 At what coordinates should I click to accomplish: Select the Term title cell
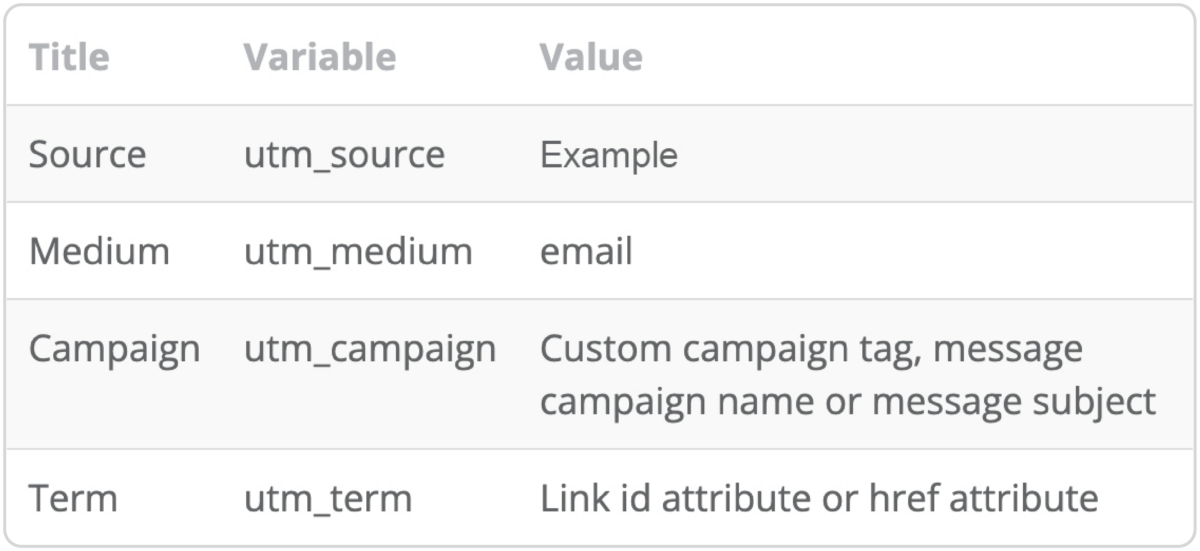(x=73, y=497)
